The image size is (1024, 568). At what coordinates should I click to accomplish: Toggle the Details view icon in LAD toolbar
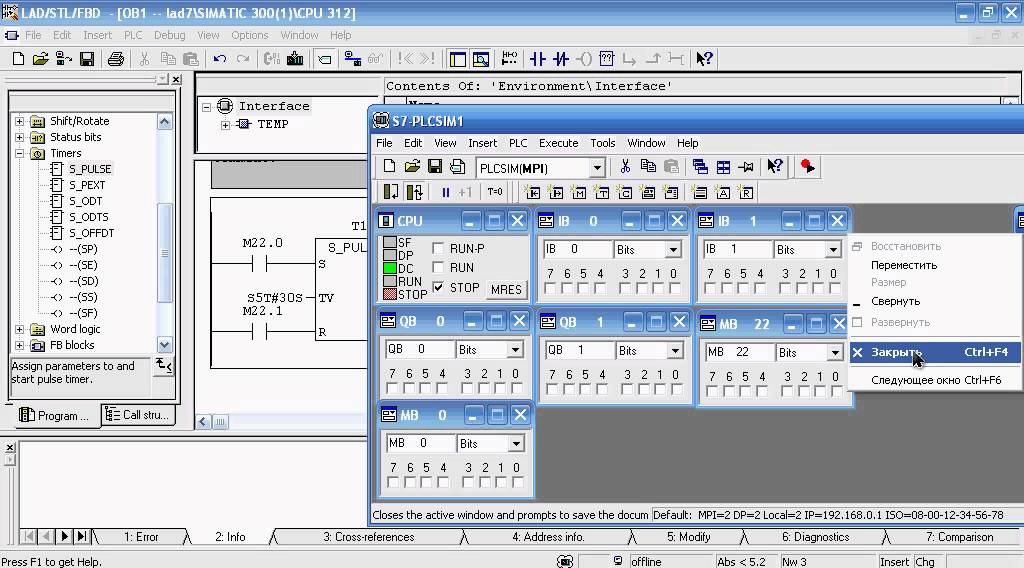pos(481,59)
